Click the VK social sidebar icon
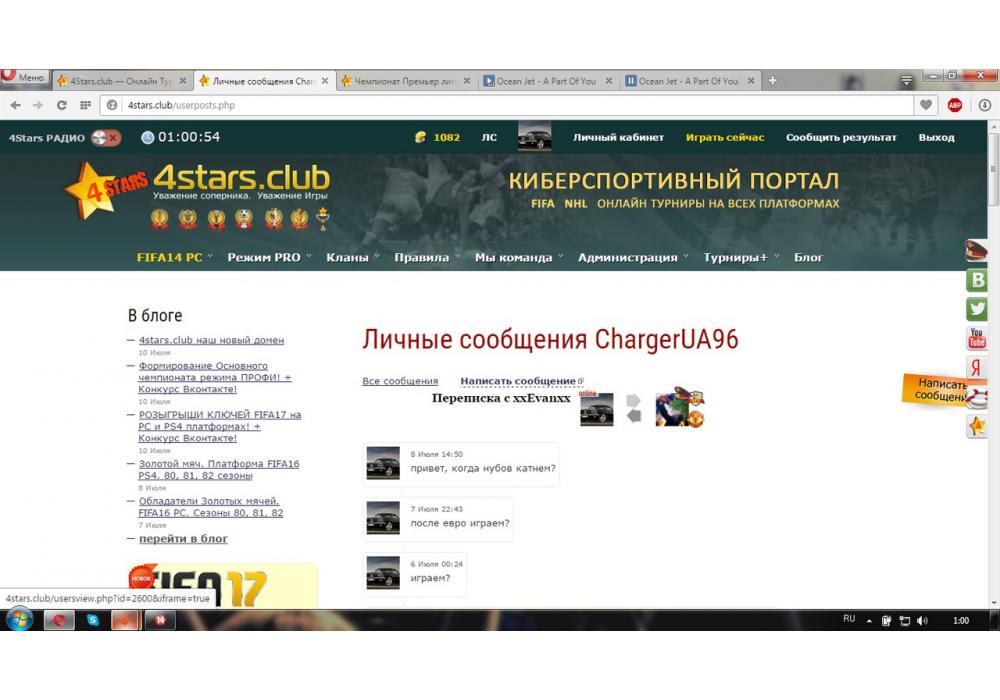Screen dimensions: 1000x700 tap(976, 281)
